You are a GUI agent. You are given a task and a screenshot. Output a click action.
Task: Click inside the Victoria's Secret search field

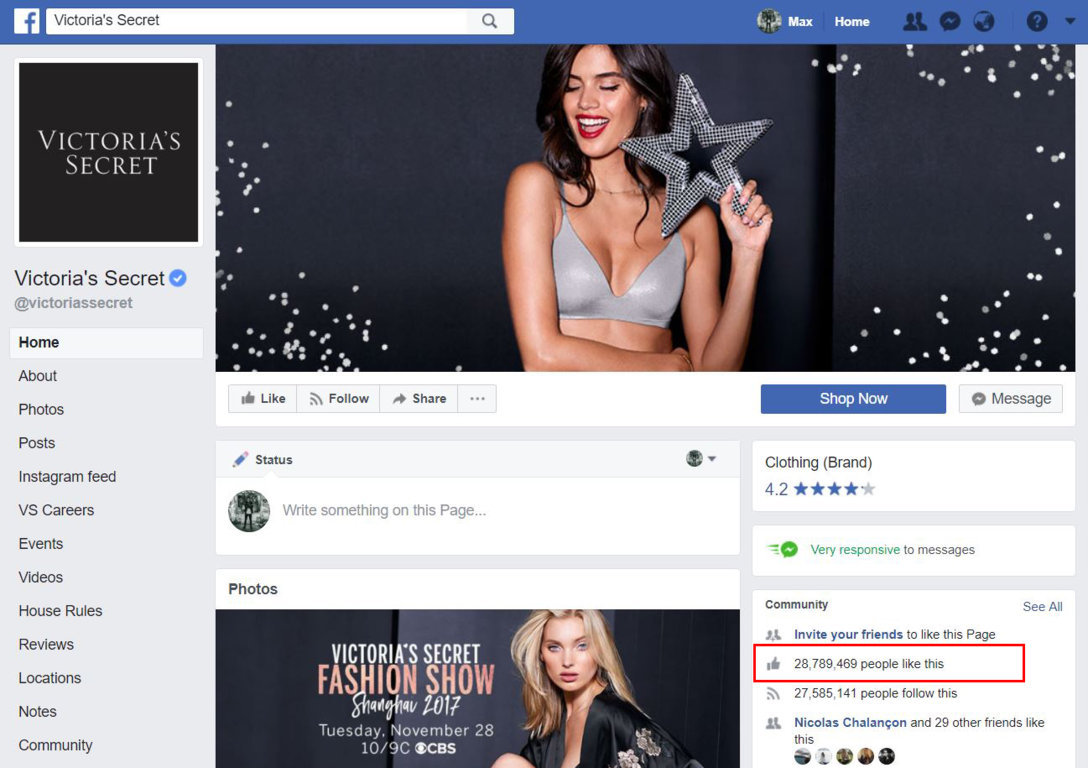(257, 21)
